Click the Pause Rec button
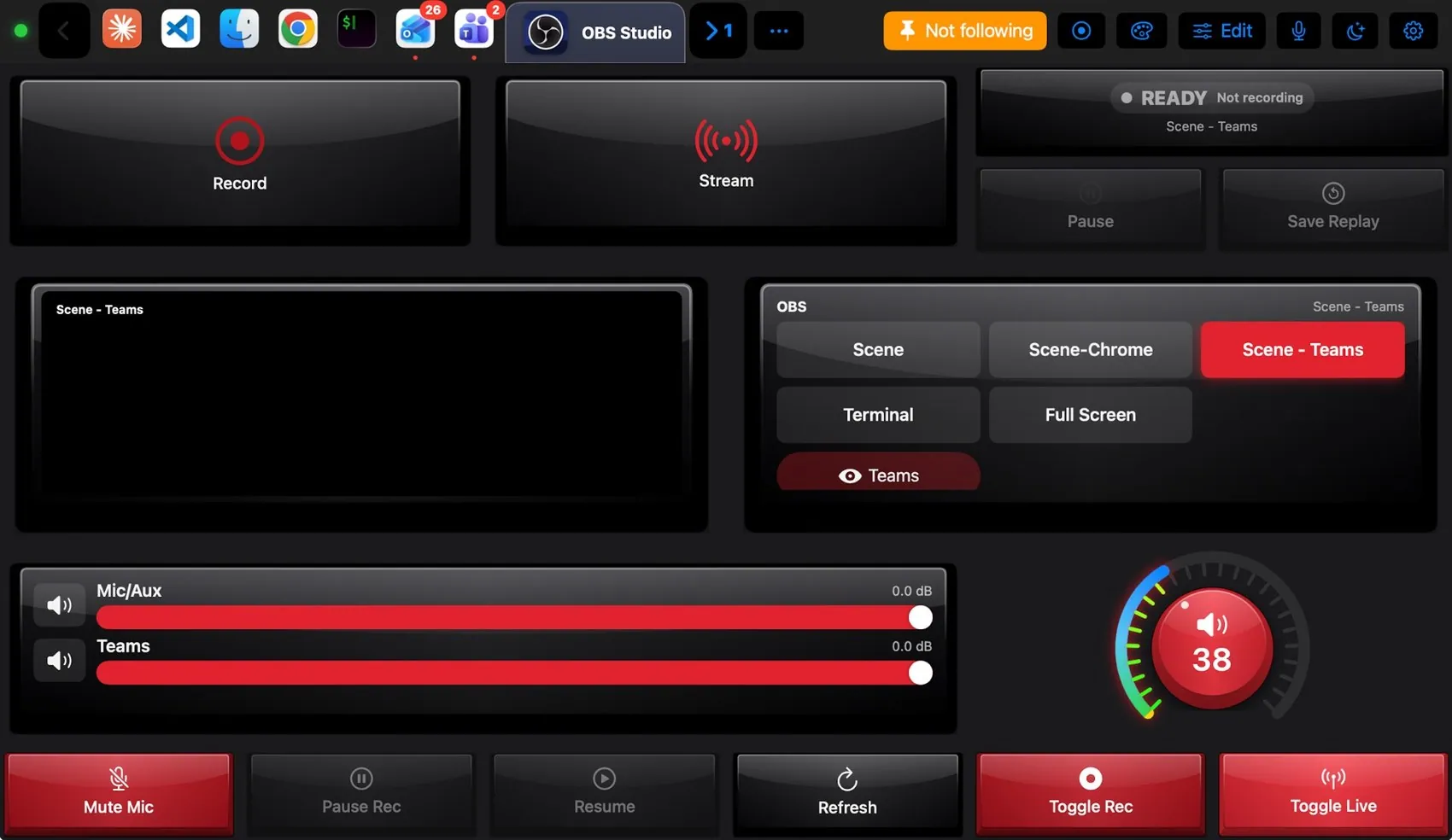 361,793
